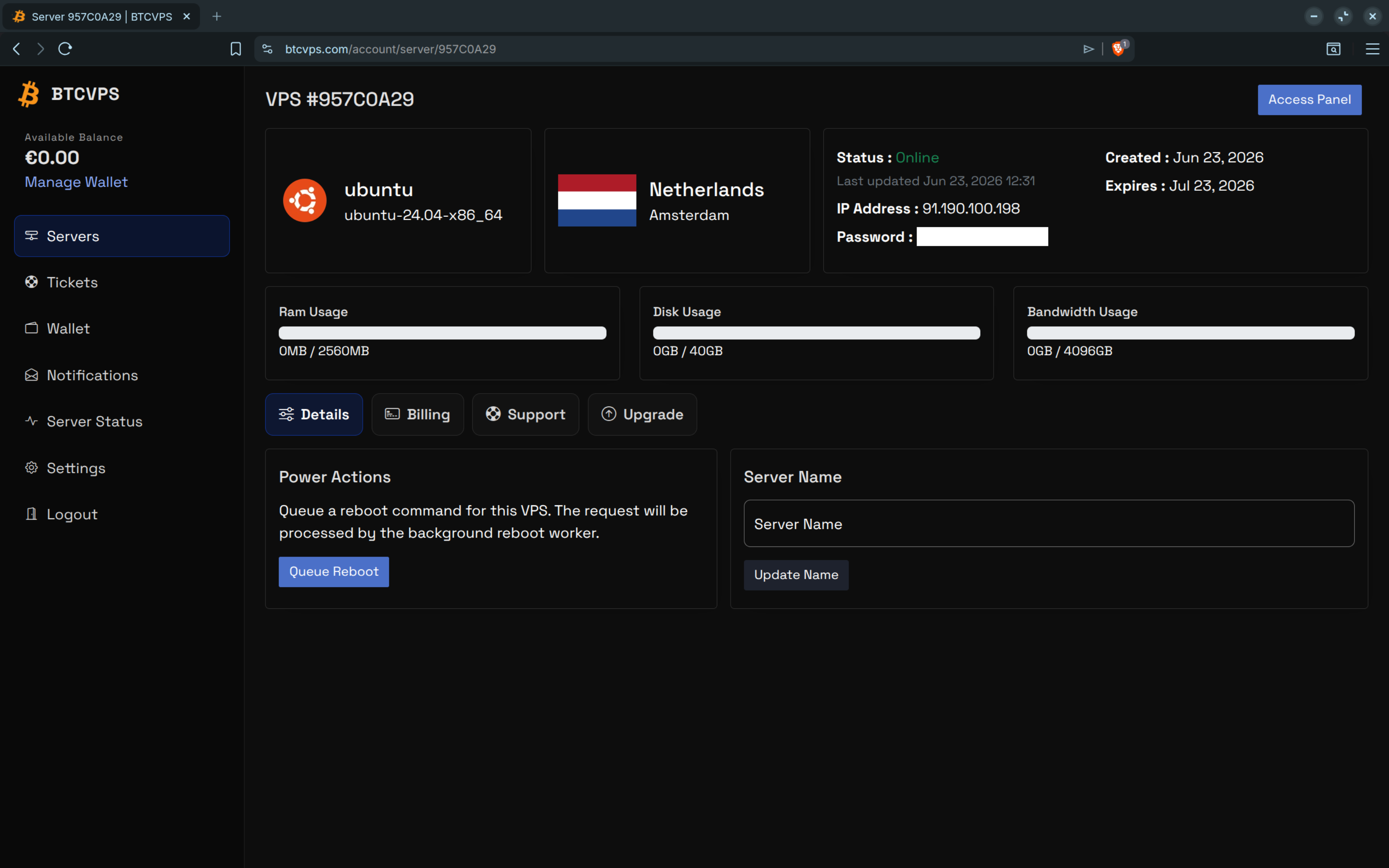Click the Ram Usage progress bar
This screenshot has width=1389, height=868.
(x=443, y=333)
